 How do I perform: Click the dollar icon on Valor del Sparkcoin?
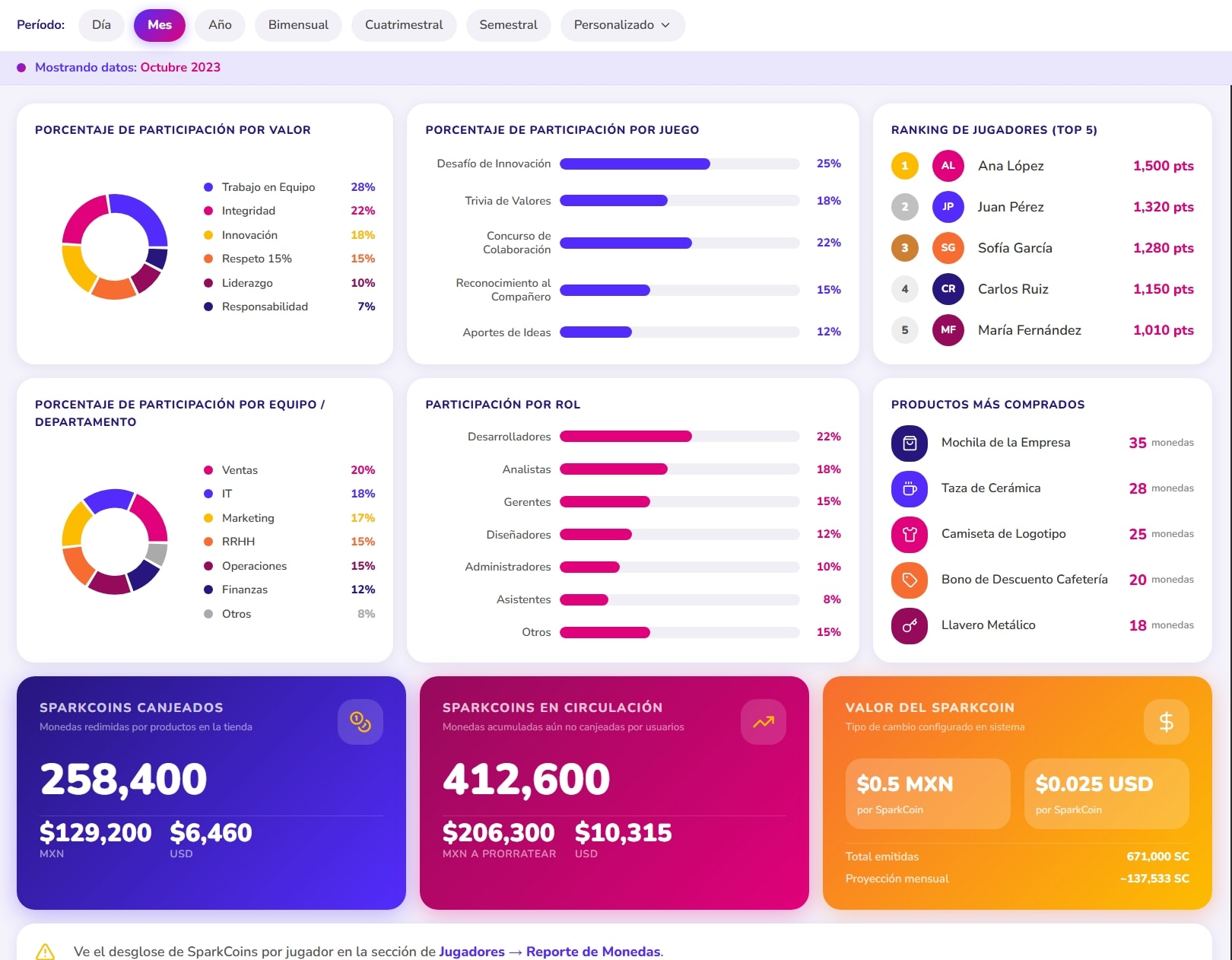click(x=1167, y=722)
